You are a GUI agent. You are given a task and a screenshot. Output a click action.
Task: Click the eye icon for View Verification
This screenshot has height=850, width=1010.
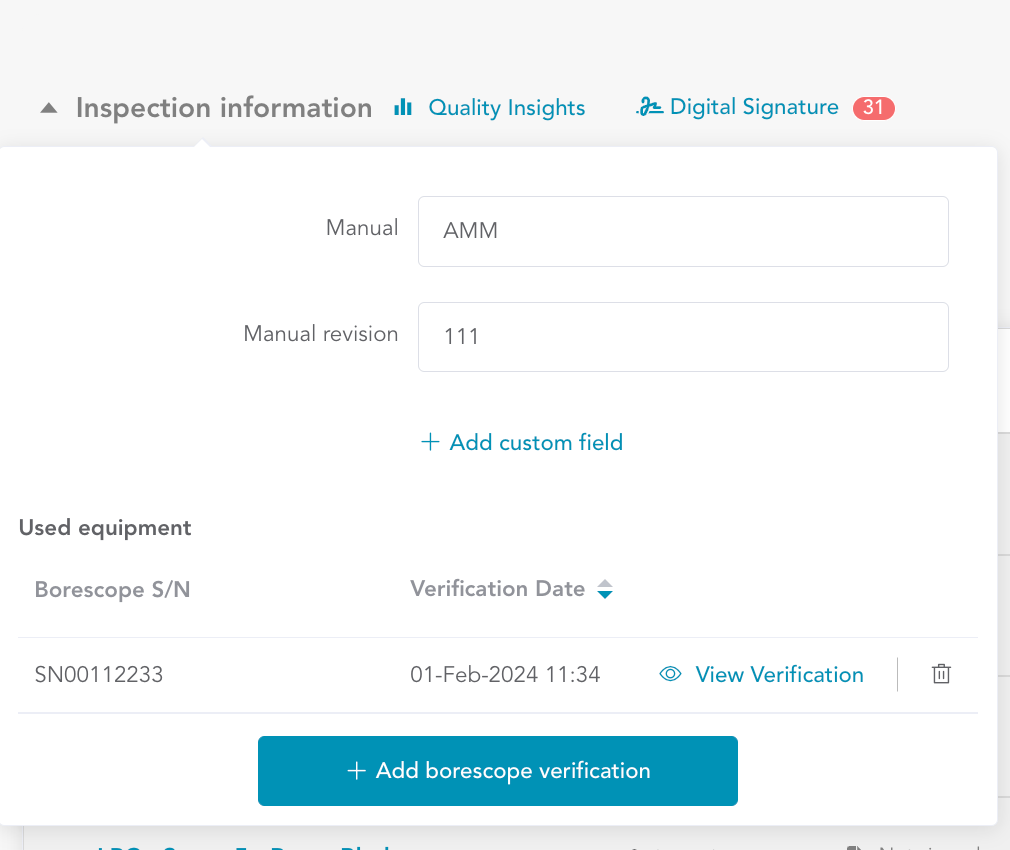tap(670, 675)
